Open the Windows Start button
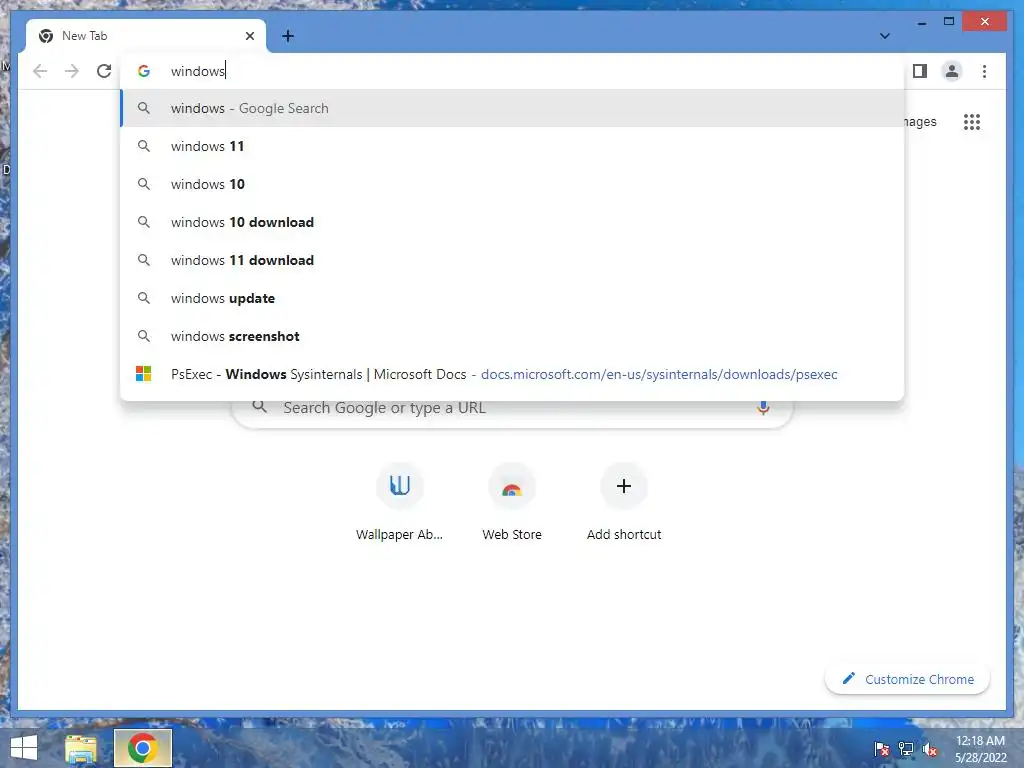This screenshot has width=1024, height=768. [24, 748]
